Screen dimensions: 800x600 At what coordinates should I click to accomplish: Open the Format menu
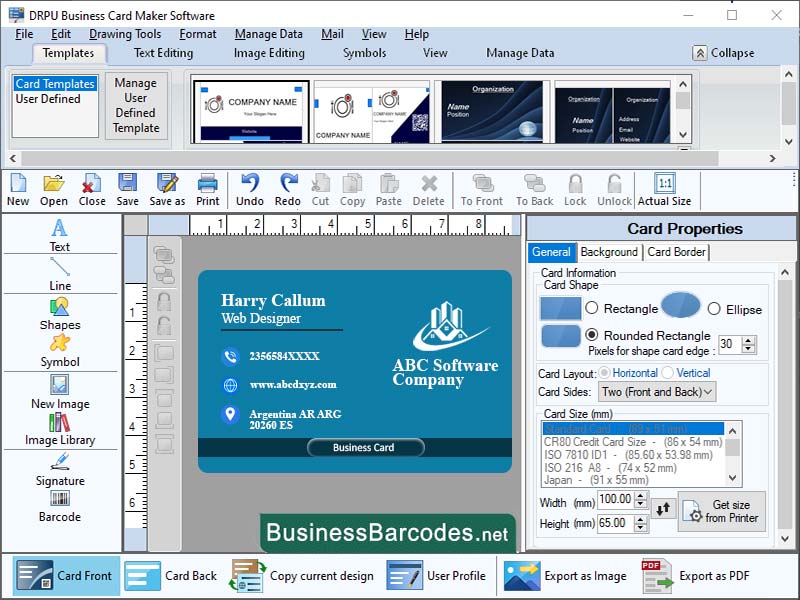tap(197, 33)
